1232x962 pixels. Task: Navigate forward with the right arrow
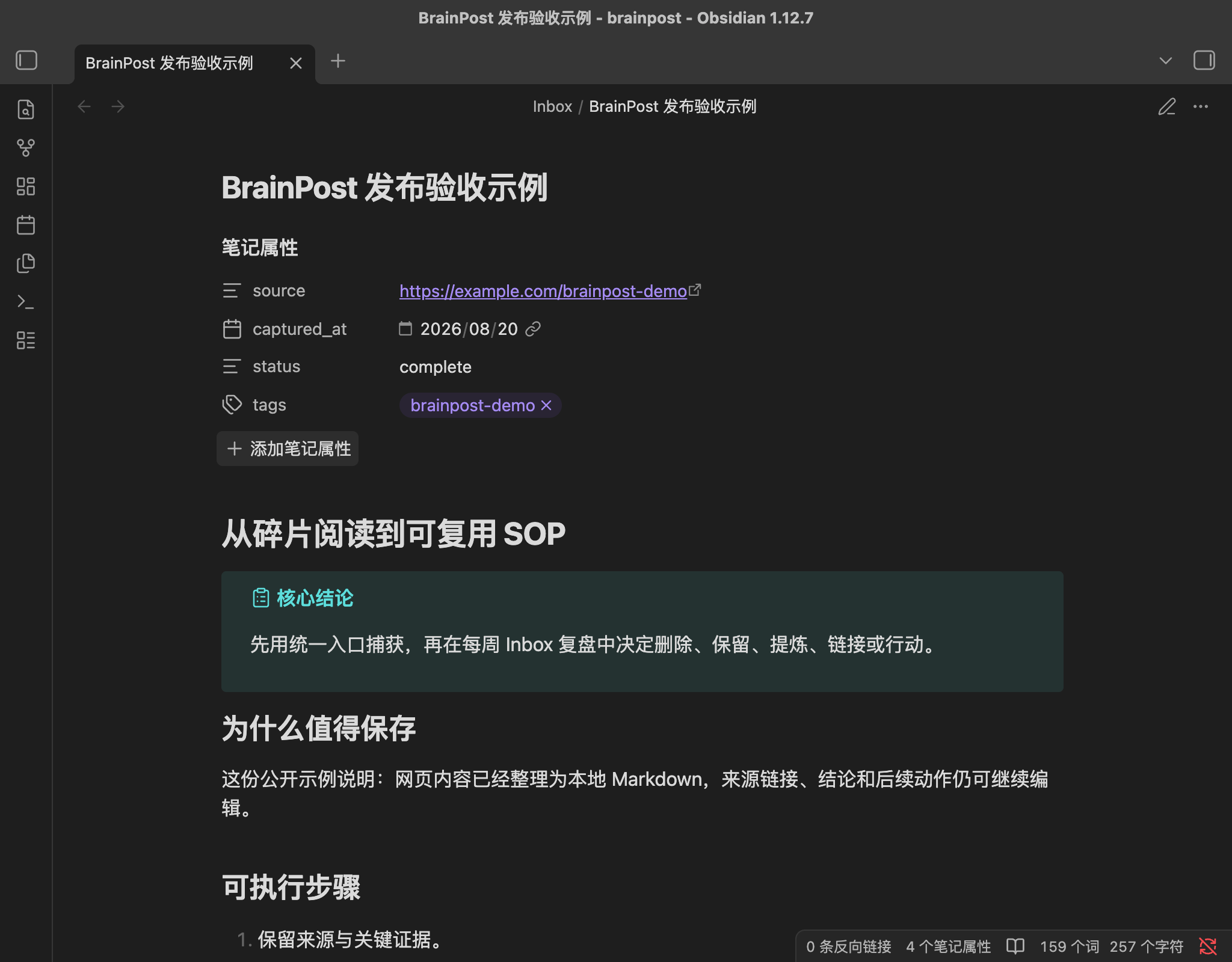pyautogui.click(x=118, y=107)
